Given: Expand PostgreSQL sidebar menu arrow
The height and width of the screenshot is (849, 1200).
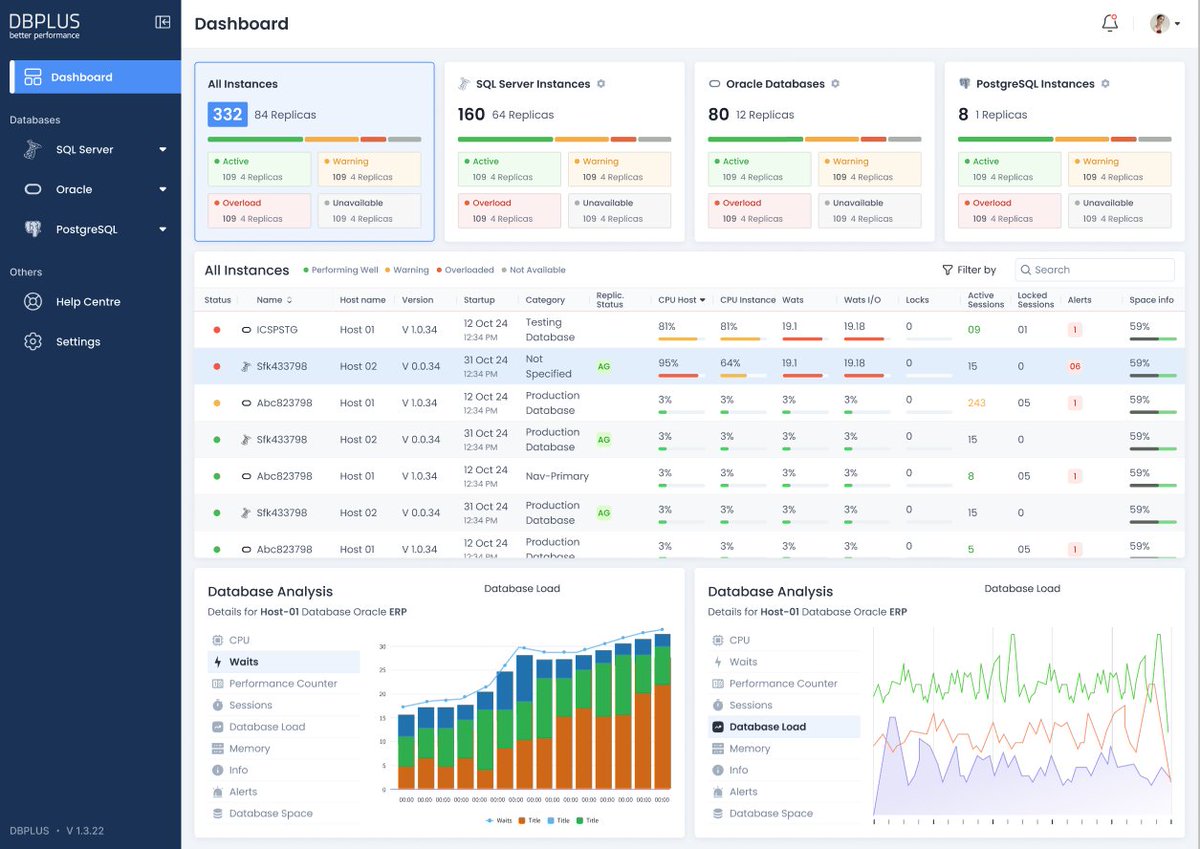Looking at the screenshot, I should coord(163,230).
